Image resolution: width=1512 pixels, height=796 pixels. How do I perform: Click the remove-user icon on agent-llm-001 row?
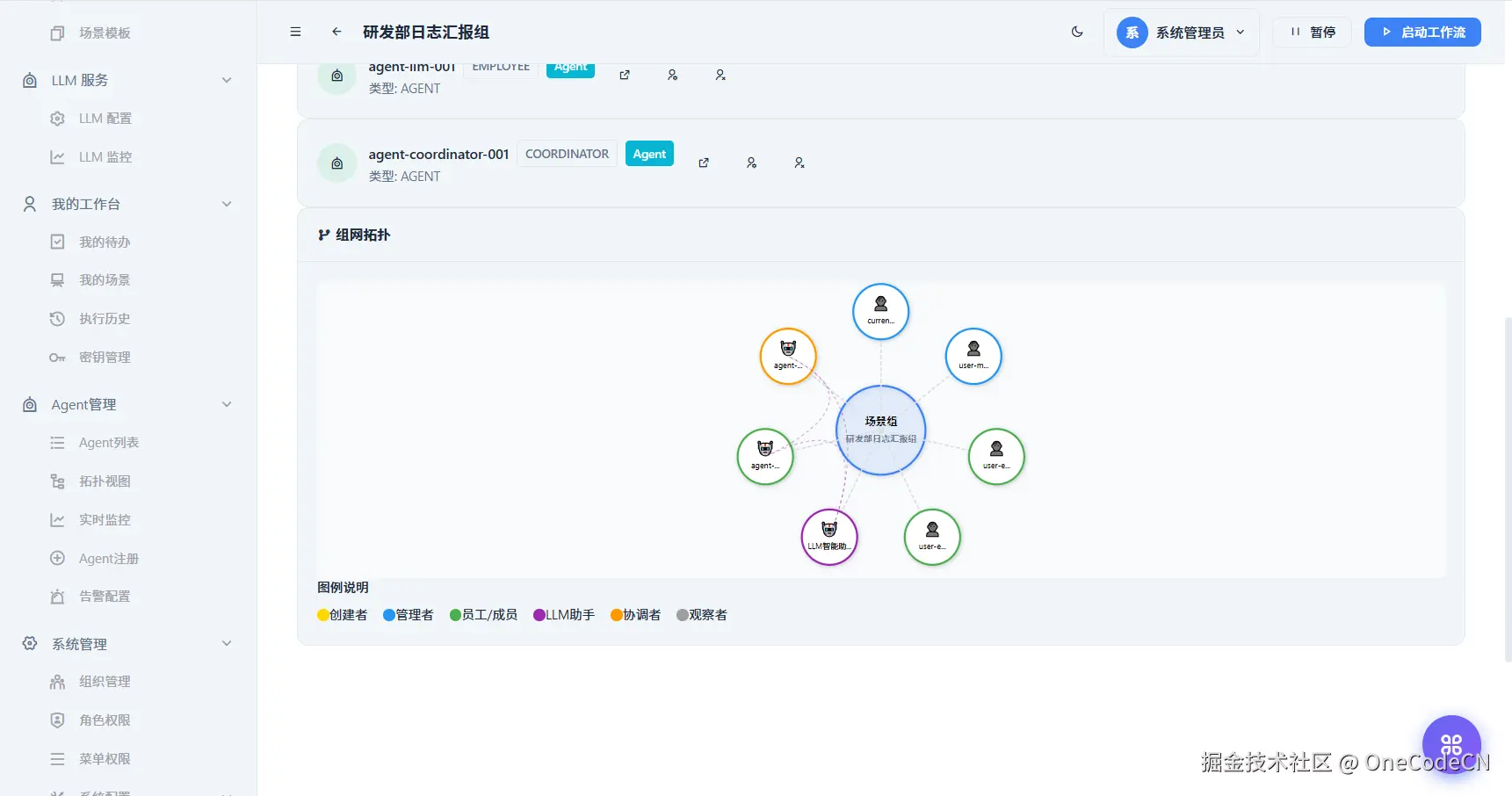pos(720,75)
